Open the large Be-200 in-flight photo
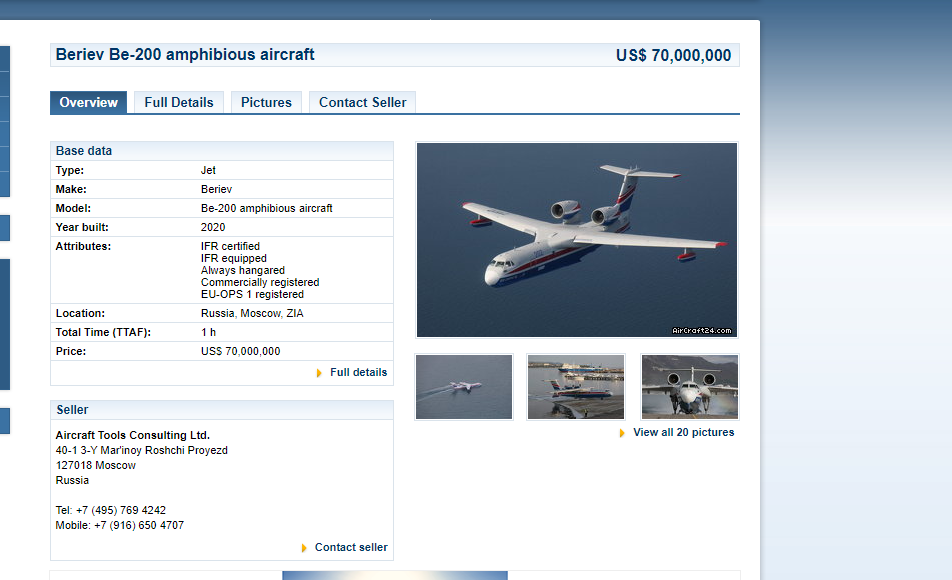The width and height of the screenshot is (952, 580). (x=577, y=240)
